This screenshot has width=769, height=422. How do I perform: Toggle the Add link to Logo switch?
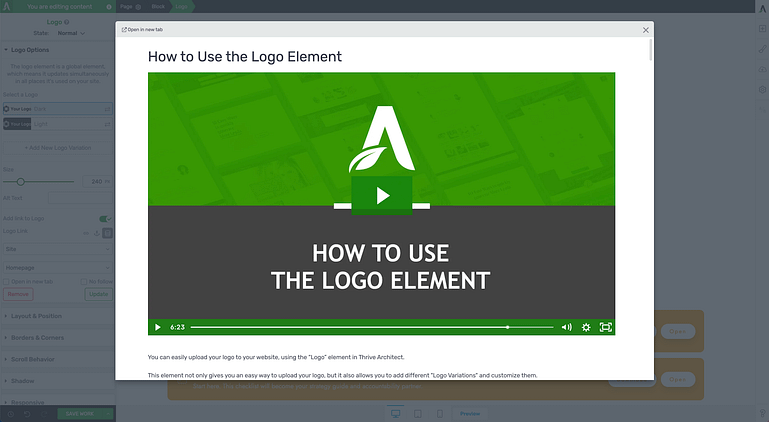coord(104,218)
